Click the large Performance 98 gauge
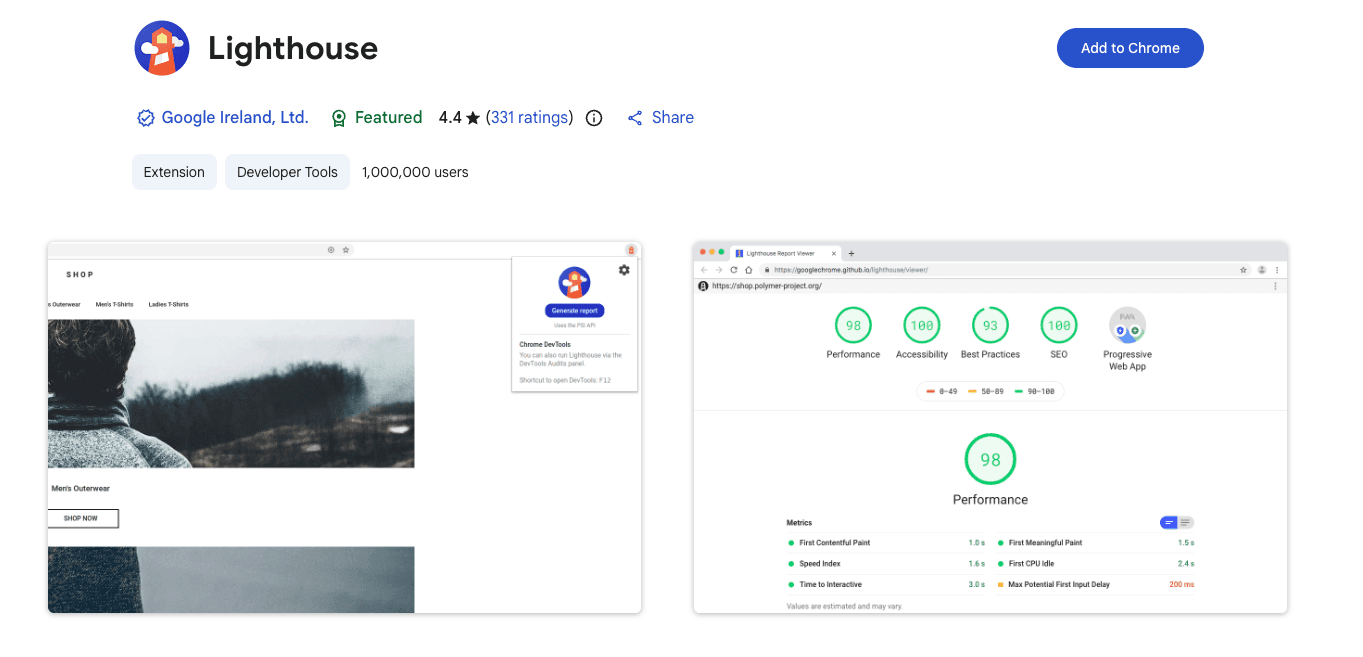This screenshot has width=1363, height=657. [x=990, y=460]
